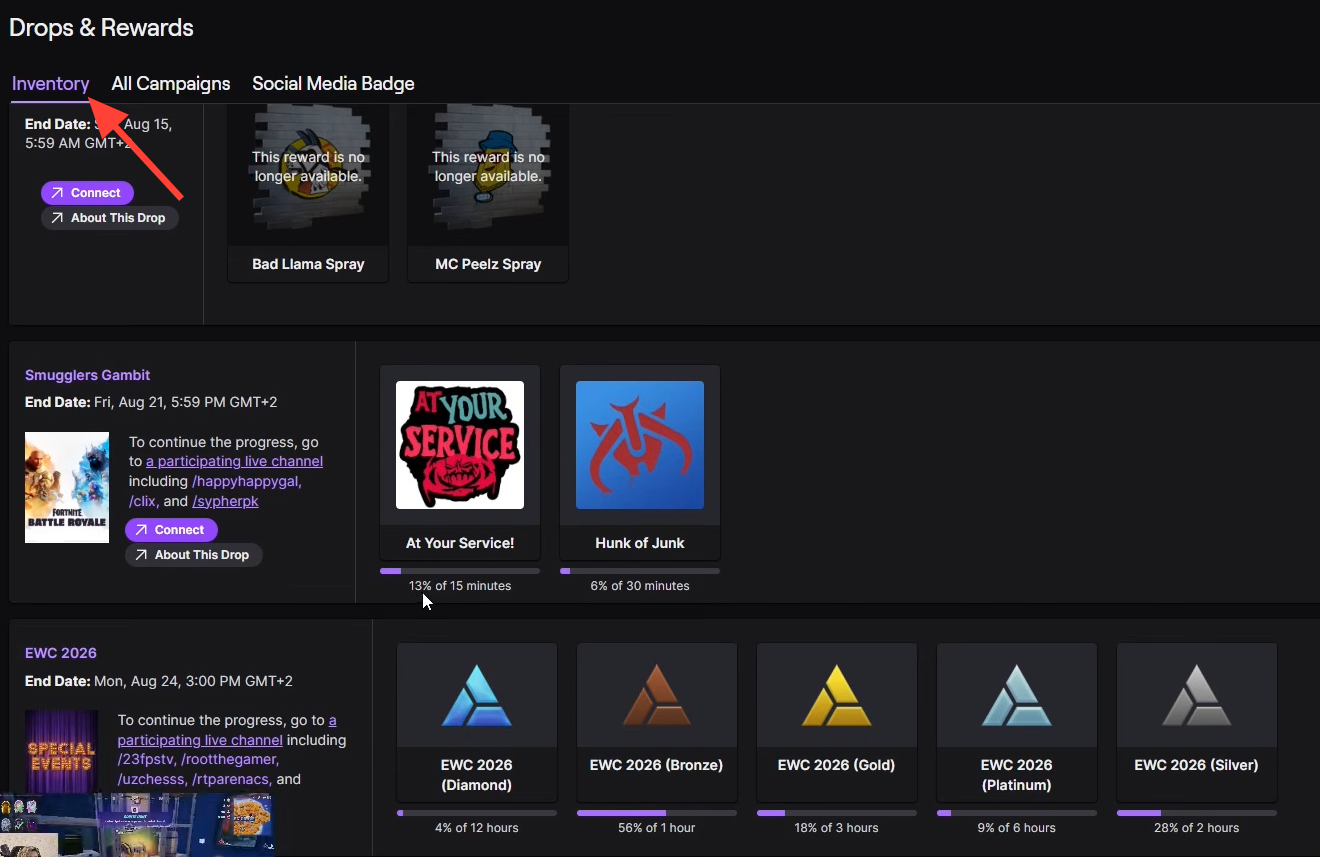Go to the Social Media Badge tab
Image resolution: width=1320 pixels, height=857 pixels.
[x=333, y=84]
